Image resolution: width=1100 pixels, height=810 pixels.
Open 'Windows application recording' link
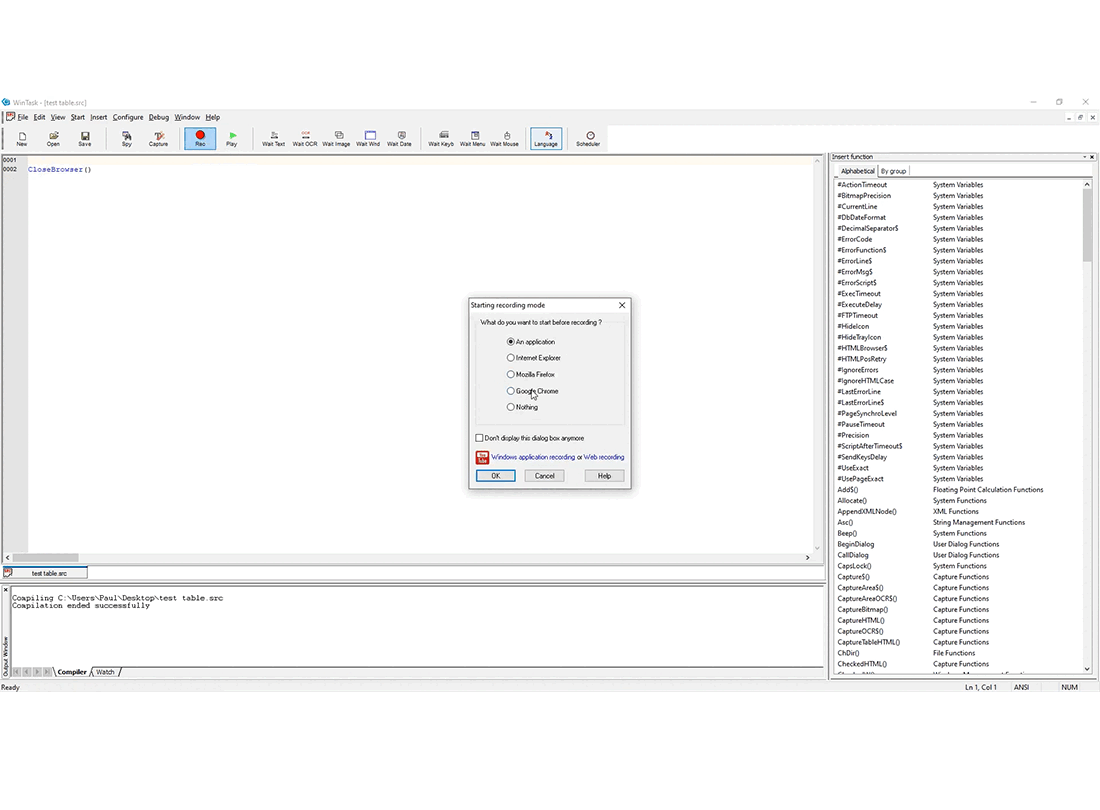(532, 457)
